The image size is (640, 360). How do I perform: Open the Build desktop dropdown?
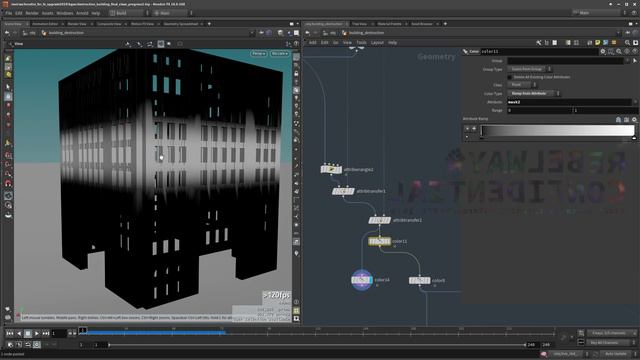coord(129,13)
